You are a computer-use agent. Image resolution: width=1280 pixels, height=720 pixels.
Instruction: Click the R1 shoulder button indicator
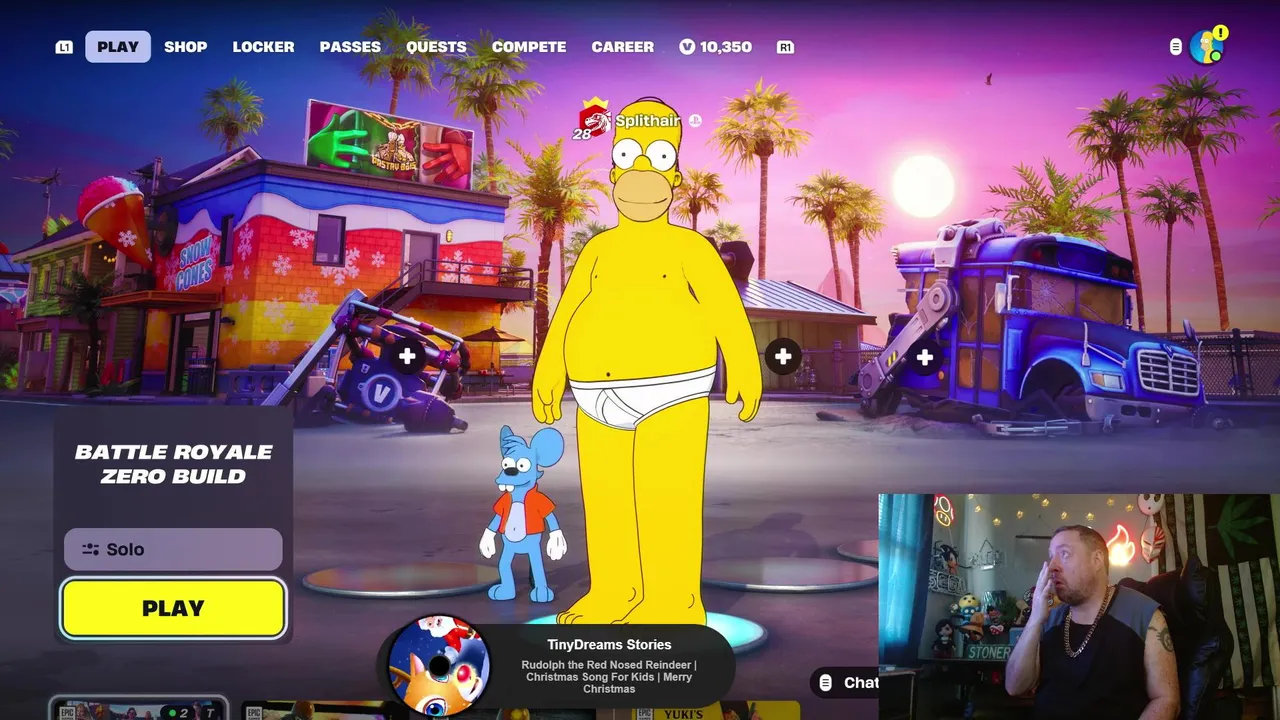point(785,47)
